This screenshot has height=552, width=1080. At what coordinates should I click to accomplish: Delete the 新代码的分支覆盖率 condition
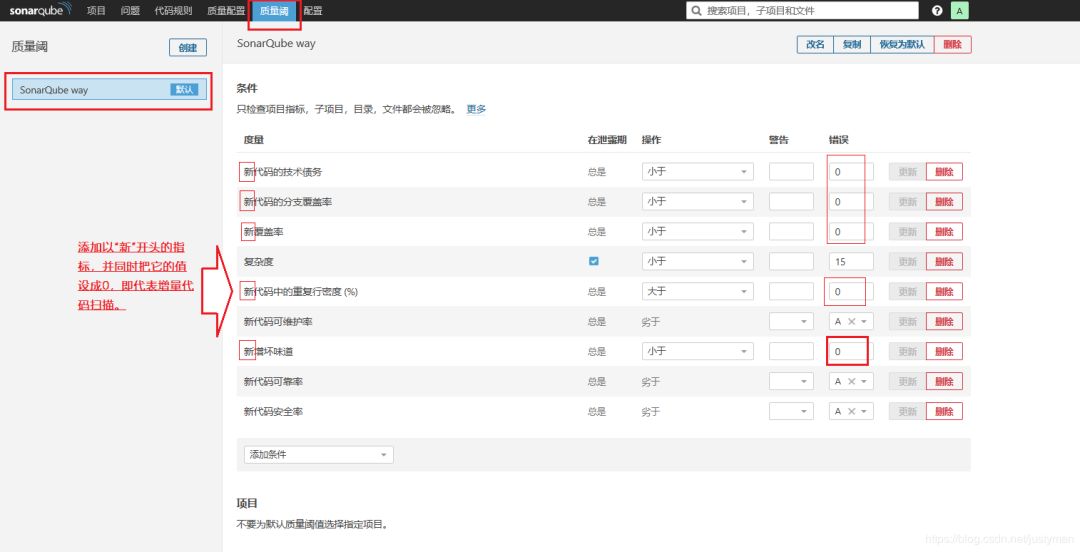944,202
